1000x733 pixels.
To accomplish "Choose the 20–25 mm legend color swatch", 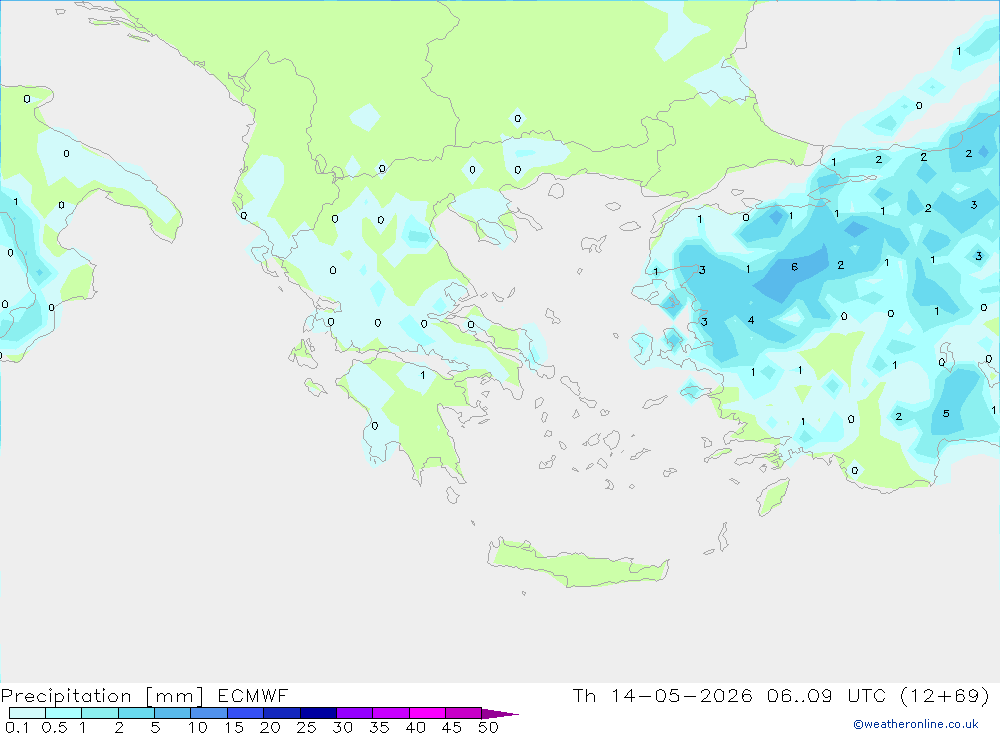I will click(281, 713).
